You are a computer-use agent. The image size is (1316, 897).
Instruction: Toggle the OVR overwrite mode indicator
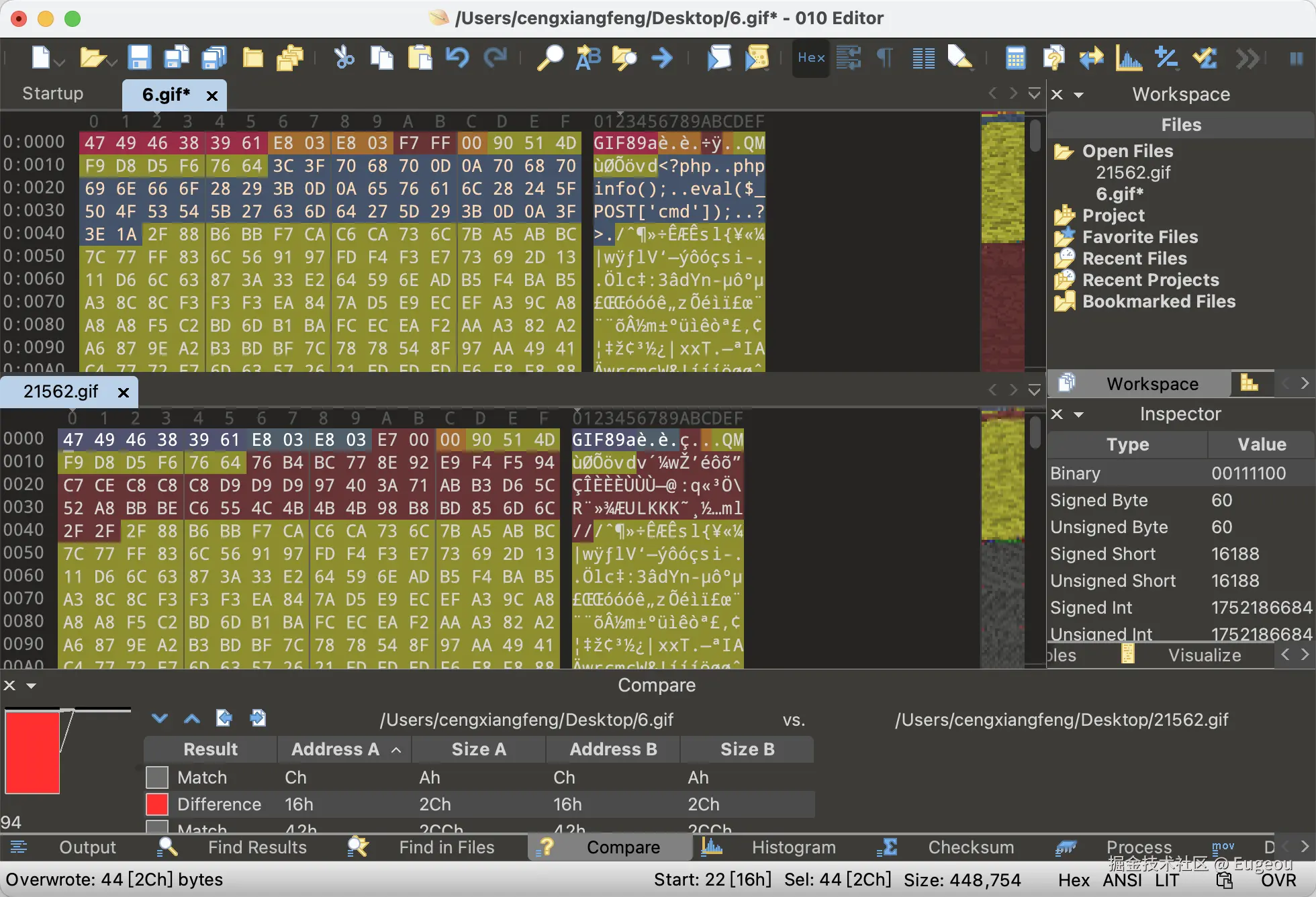[1278, 880]
